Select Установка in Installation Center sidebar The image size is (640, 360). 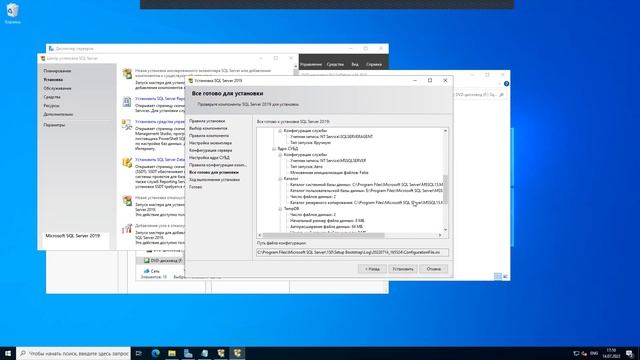53,80
